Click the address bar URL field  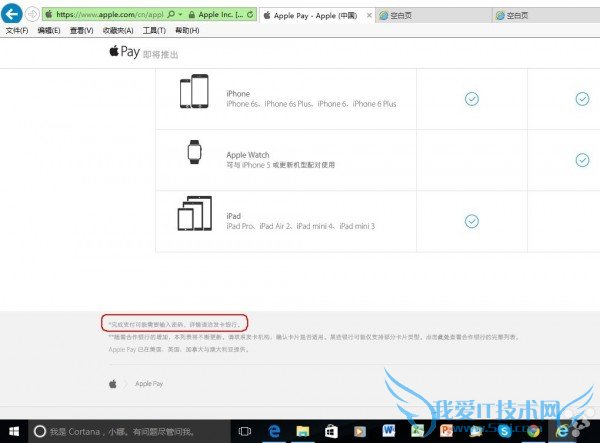pyautogui.click(x=109, y=15)
